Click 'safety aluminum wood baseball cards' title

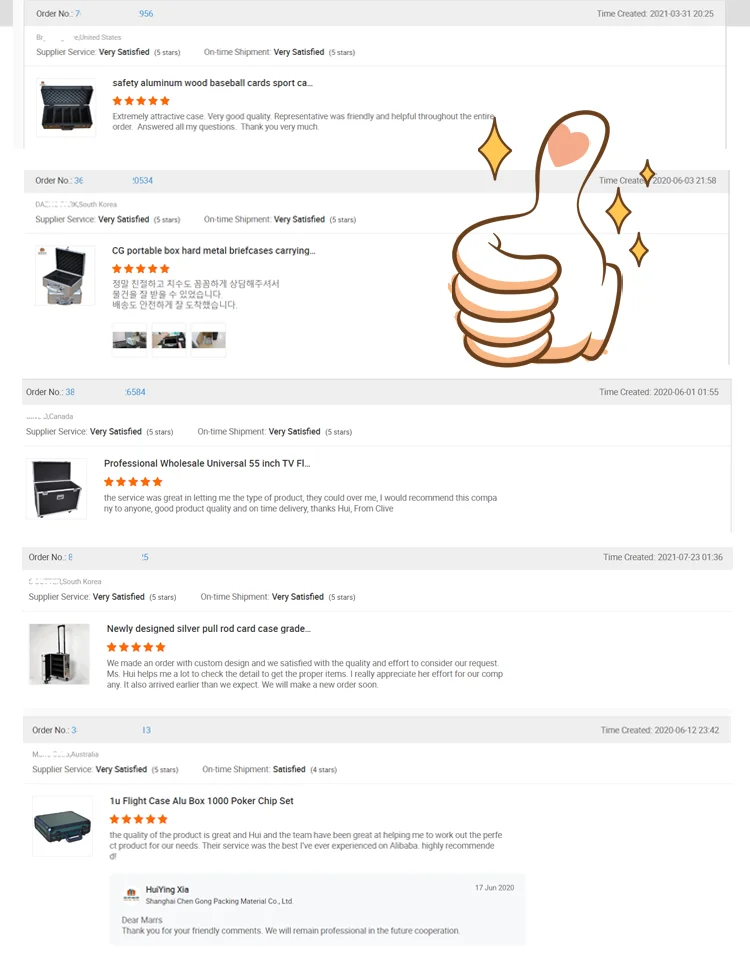(213, 83)
